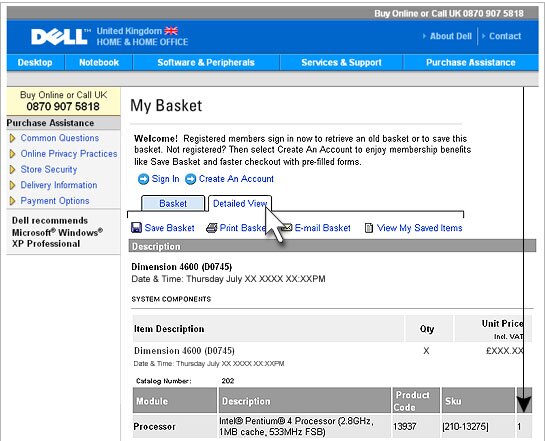Click product code 13937

click(x=405, y=426)
